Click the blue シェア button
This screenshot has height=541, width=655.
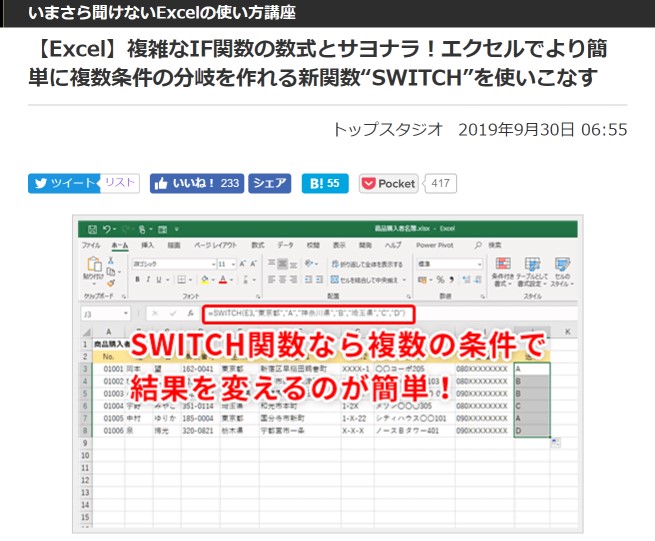[270, 183]
